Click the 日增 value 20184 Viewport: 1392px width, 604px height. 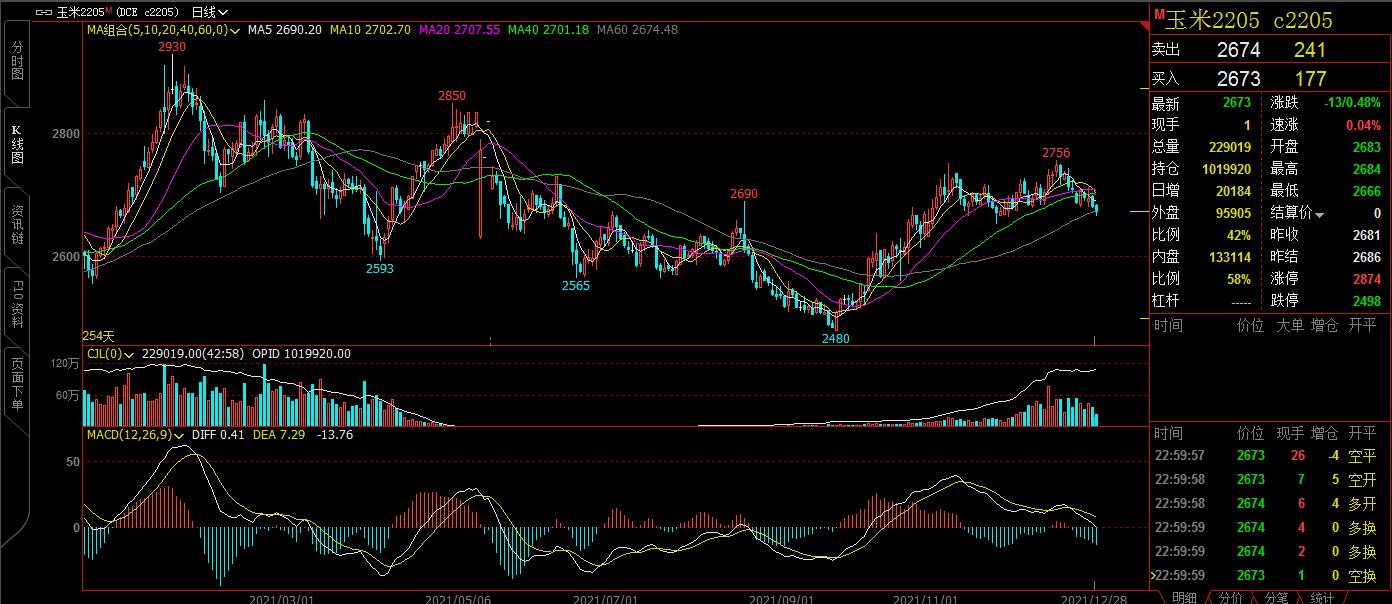(1235, 192)
